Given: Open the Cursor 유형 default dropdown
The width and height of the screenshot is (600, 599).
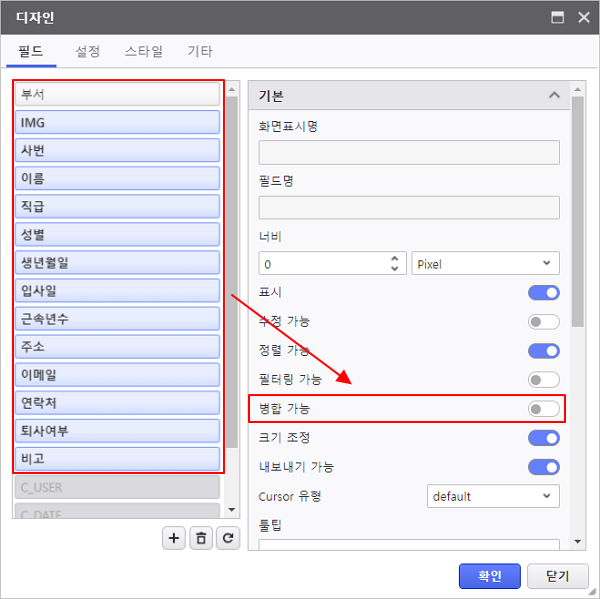Looking at the screenshot, I should pos(492,496).
